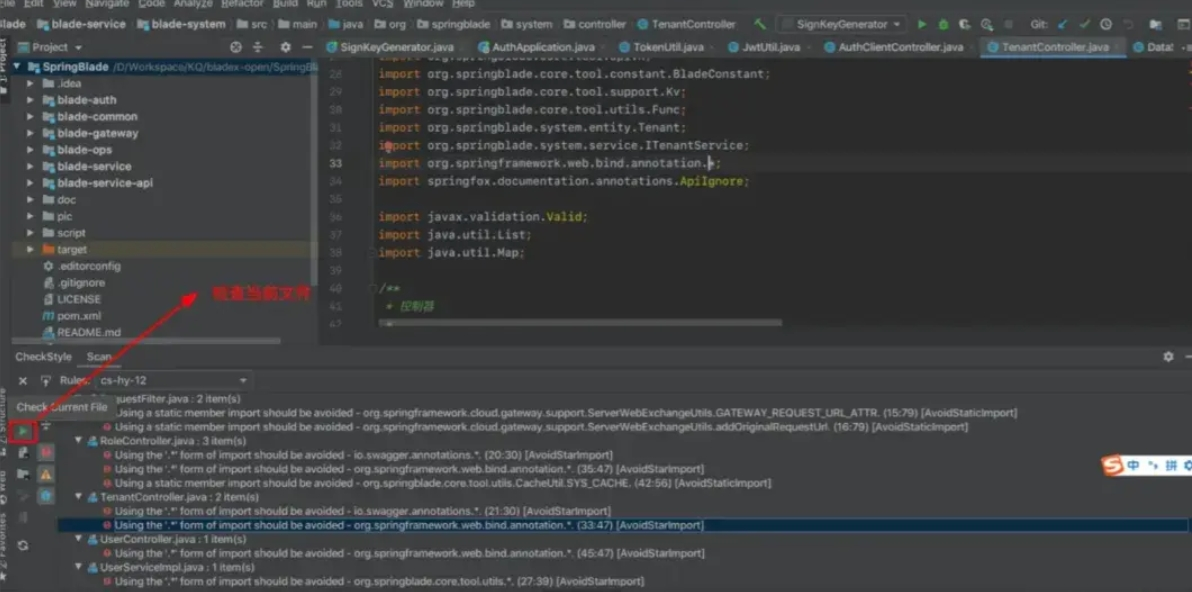The height and width of the screenshot is (592, 1192).
Task: Toggle the warning triangle filter in CheckStyle
Action: click(46, 474)
